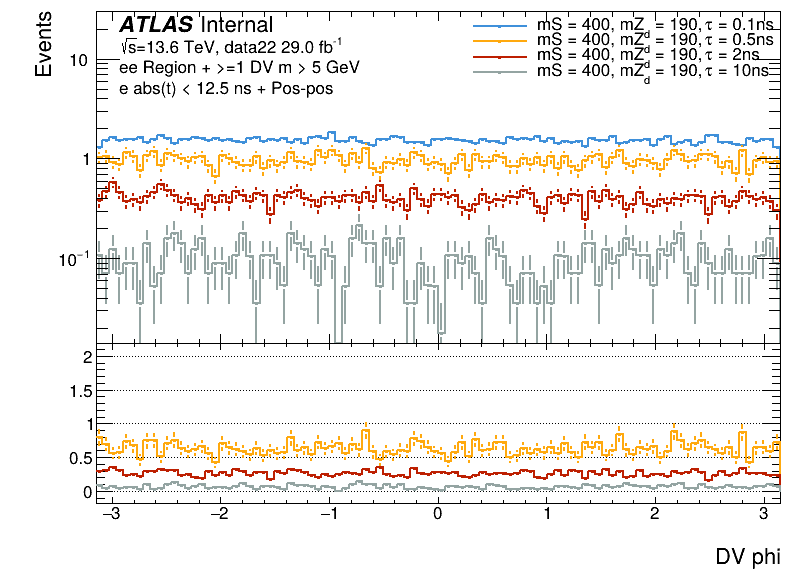Click the 'ee Region + >=1 DV m > 5 GeV' text
The width and height of the screenshot is (796, 572).
pyautogui.click(x=225, y=68)
